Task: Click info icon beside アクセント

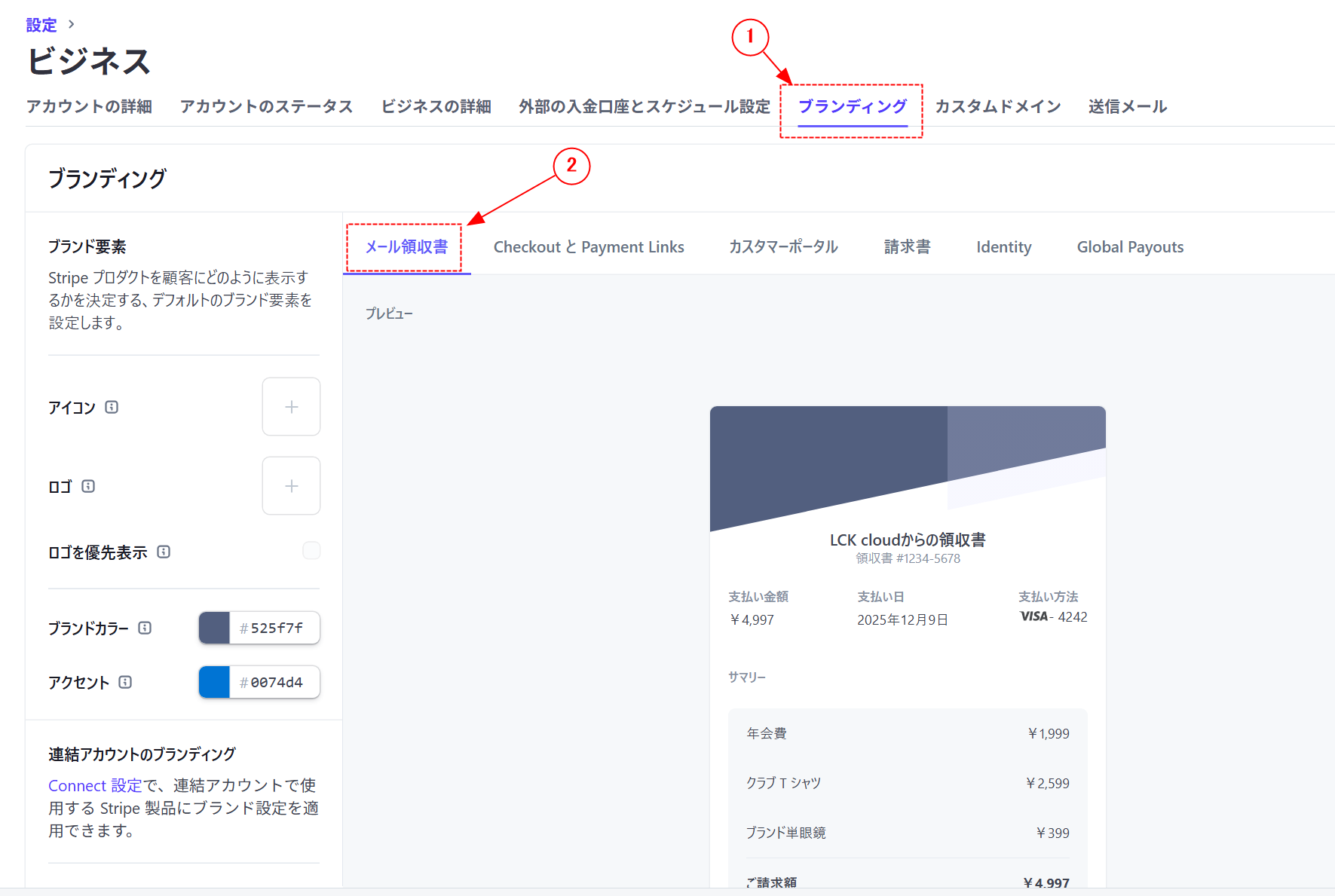Action: pyautogui.click(x=125, y=682)
